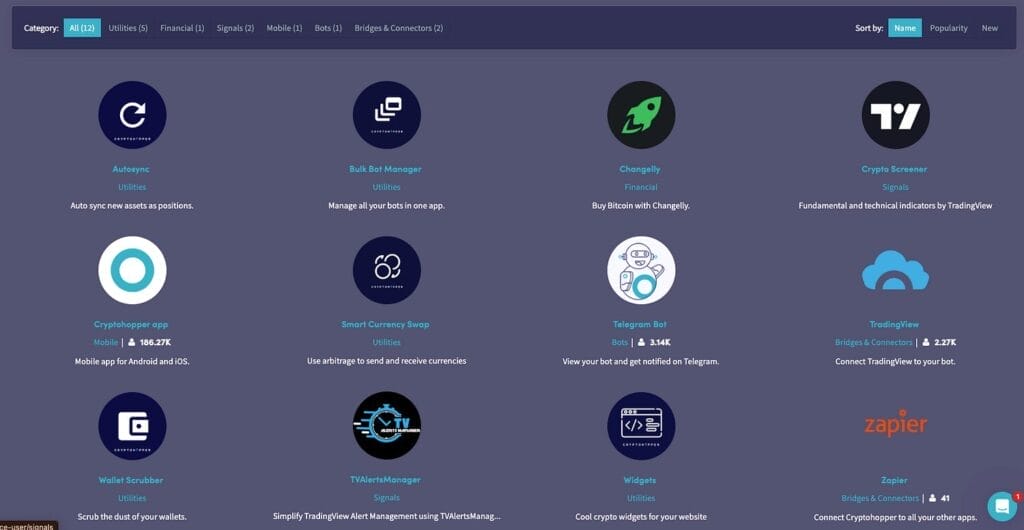
Task: Open the chat support bubble
Action: 1001,505
